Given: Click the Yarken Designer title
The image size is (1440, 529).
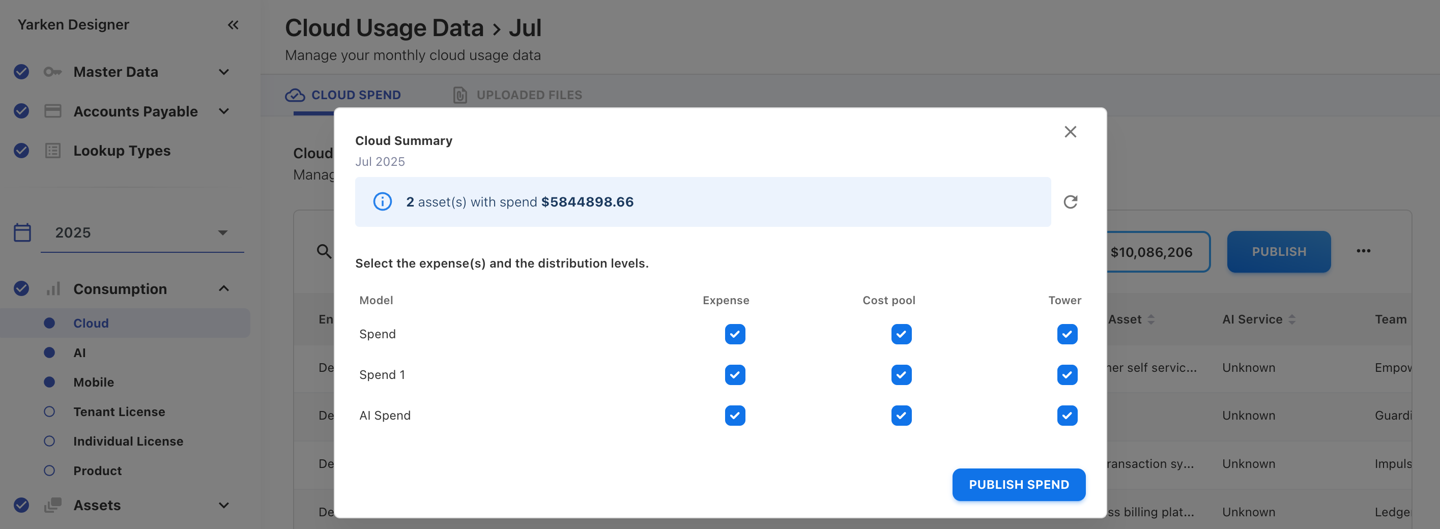Looking at the screenshot, I should [x=73, y=25].
